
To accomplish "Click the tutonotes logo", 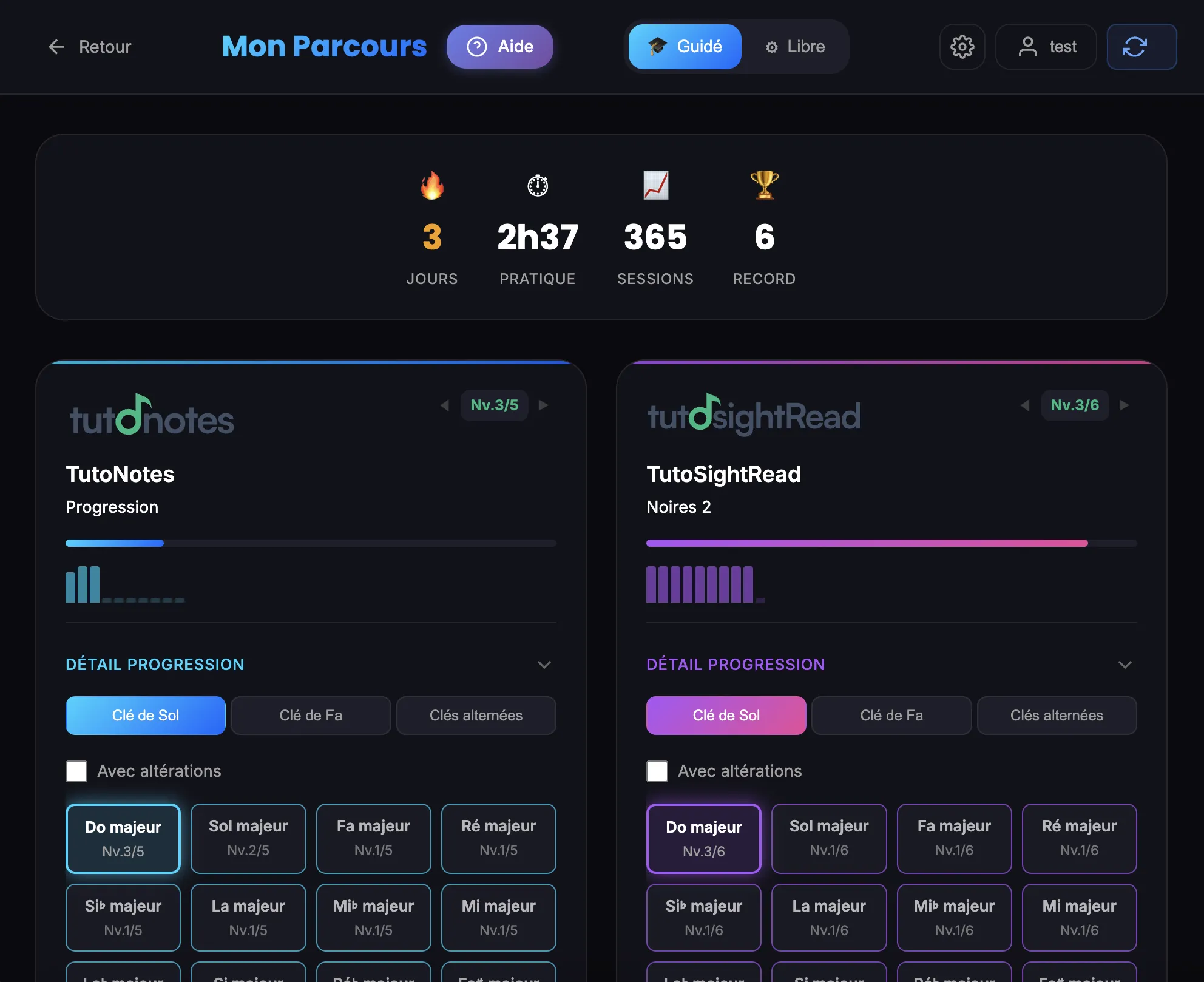I will [x=152, y=415].
